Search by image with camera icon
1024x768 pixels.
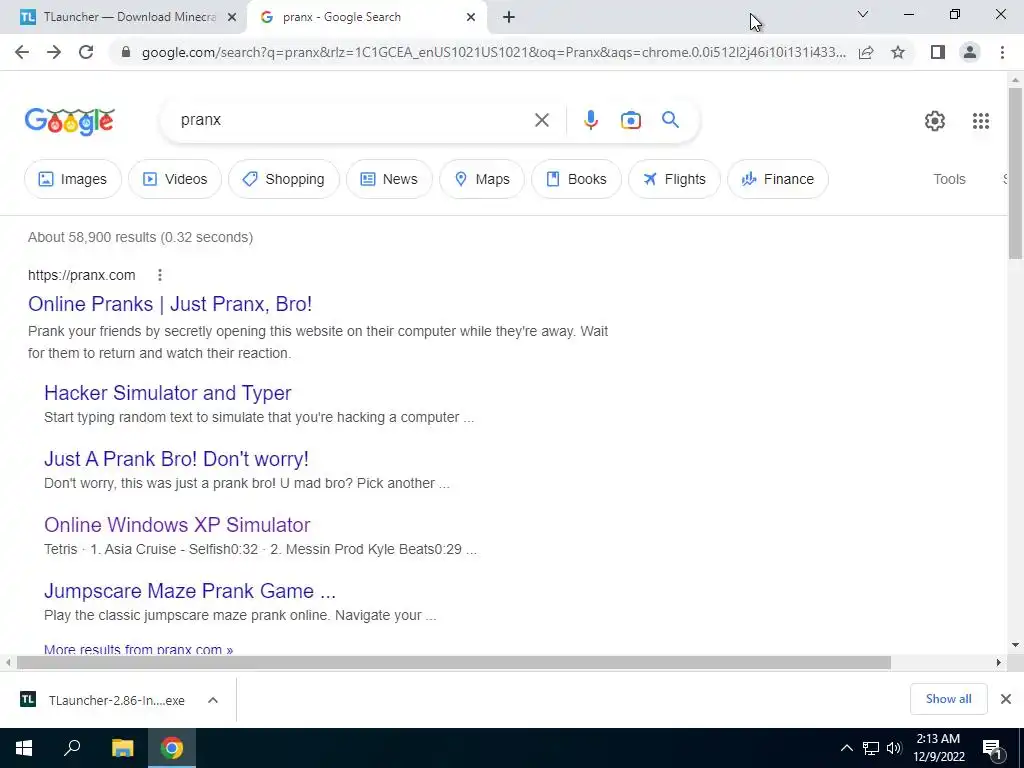[630, 120]
